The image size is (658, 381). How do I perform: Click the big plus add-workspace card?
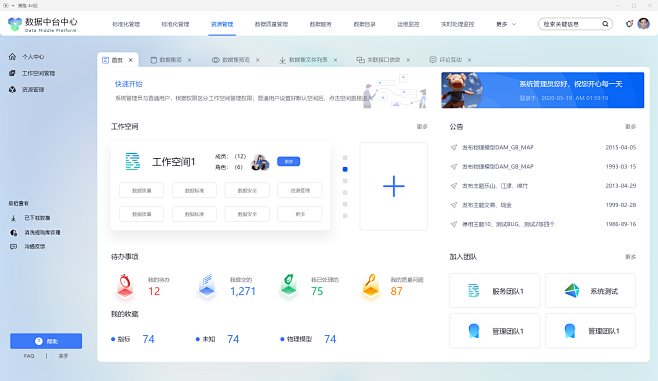click(x=394, y=186)
